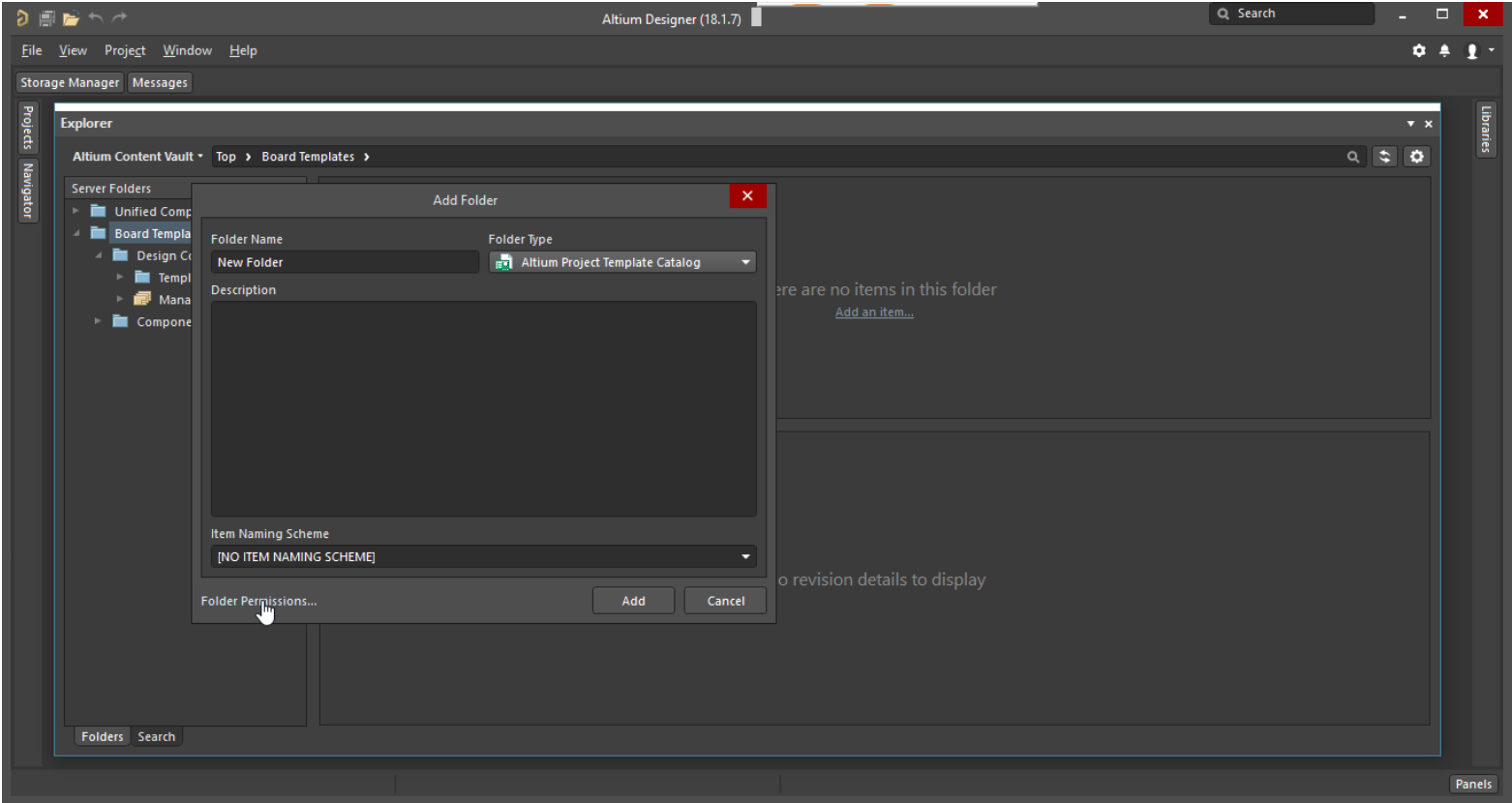Click the Save All icon
Image resolution: width=1512 pixels, height=803 pixels.
coord(46,17)
